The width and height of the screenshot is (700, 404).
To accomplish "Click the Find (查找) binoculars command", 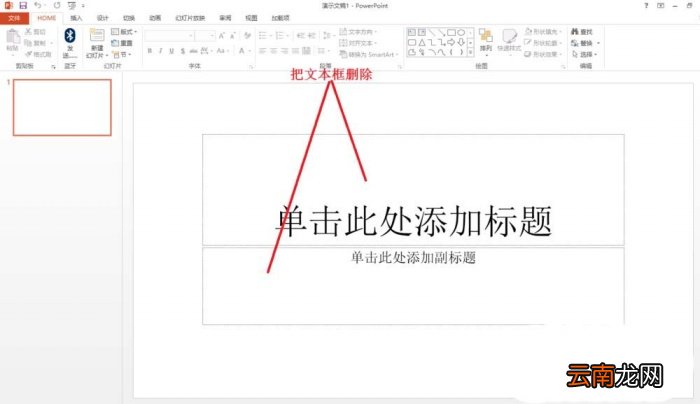I will [x=582, y=32].
